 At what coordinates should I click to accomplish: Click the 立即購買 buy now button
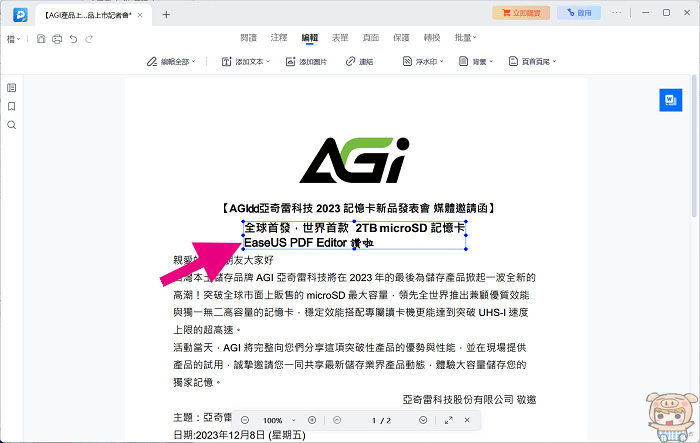coord(521,13)
